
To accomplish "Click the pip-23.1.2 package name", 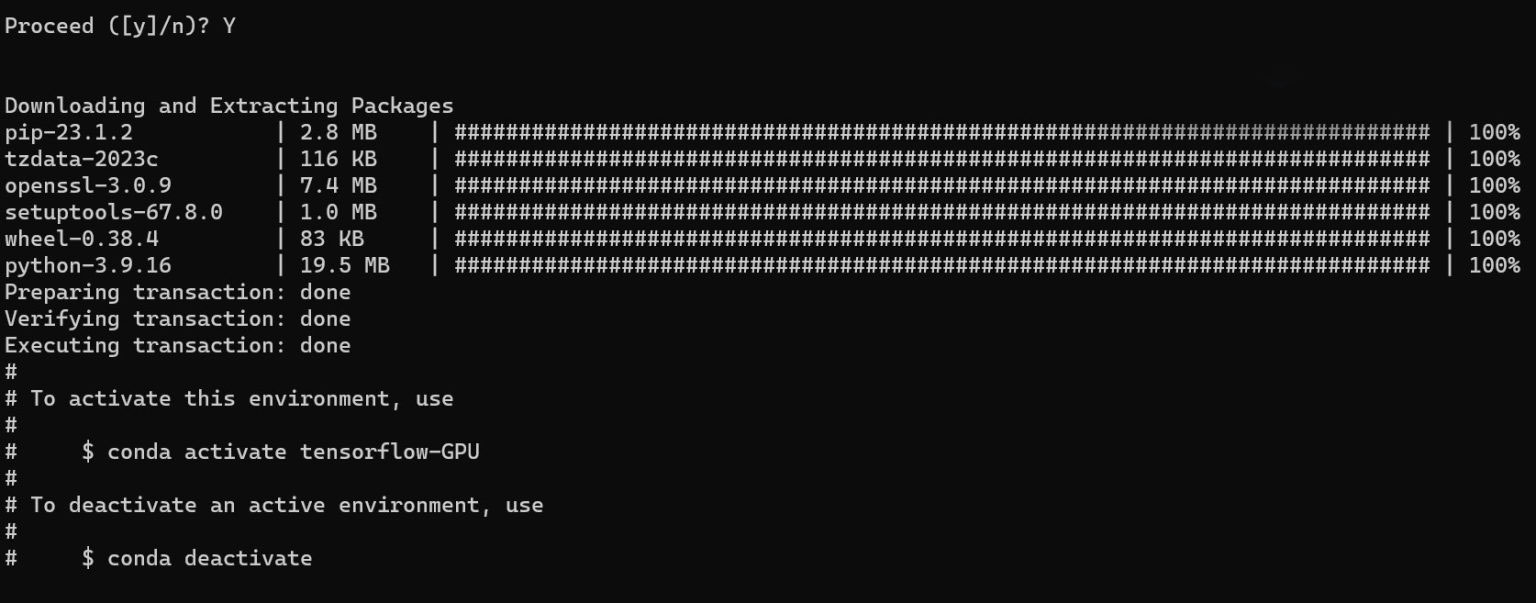I will tap(69, 133).
